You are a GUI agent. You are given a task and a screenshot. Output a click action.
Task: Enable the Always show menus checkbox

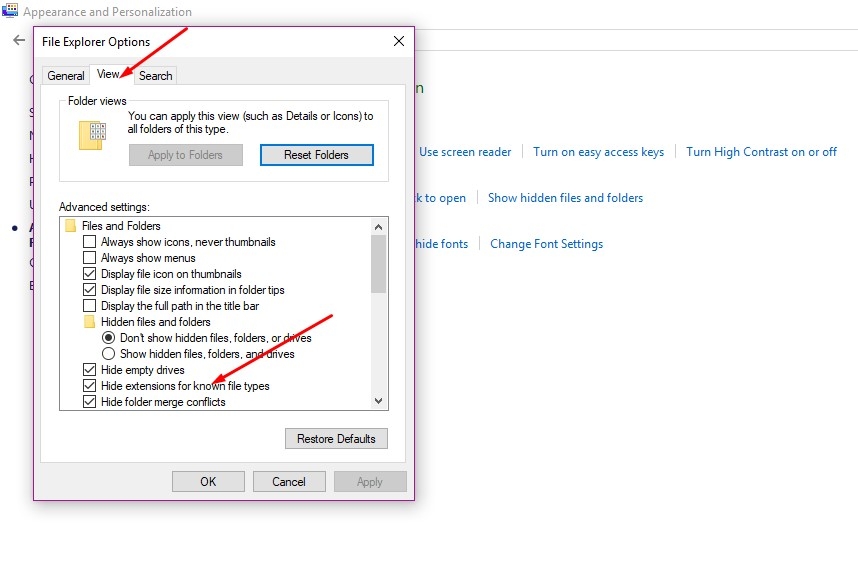(89, 257)
